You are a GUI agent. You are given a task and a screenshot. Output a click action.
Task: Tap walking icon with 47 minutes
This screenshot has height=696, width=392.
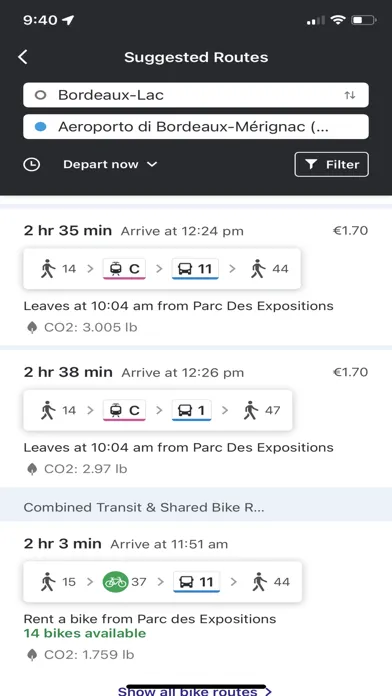click(x=251, y=411)
